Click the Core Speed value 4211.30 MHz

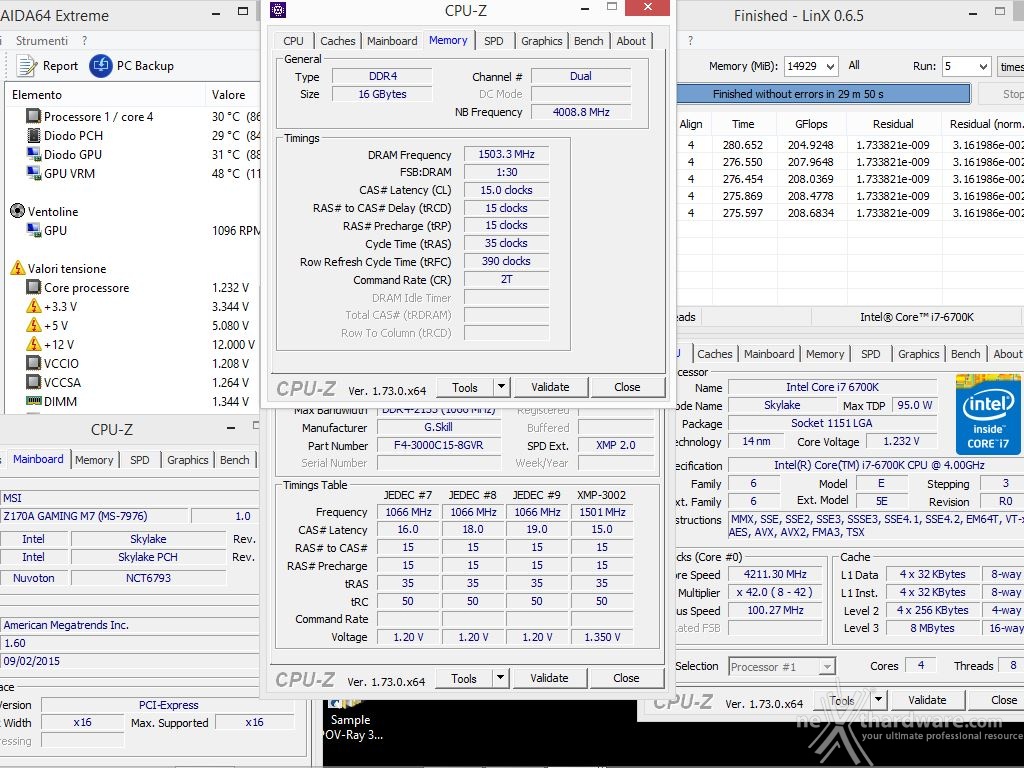775,574
